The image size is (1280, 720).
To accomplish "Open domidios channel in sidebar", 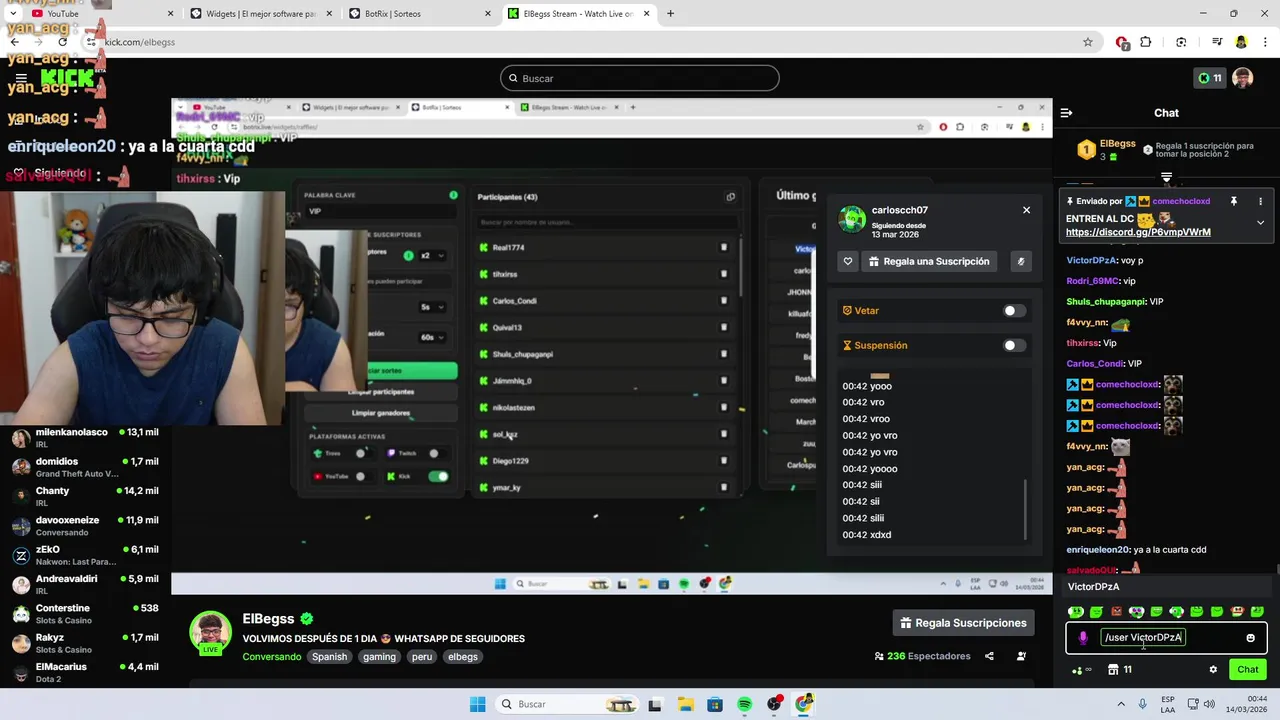I will (x=85, y=467).
